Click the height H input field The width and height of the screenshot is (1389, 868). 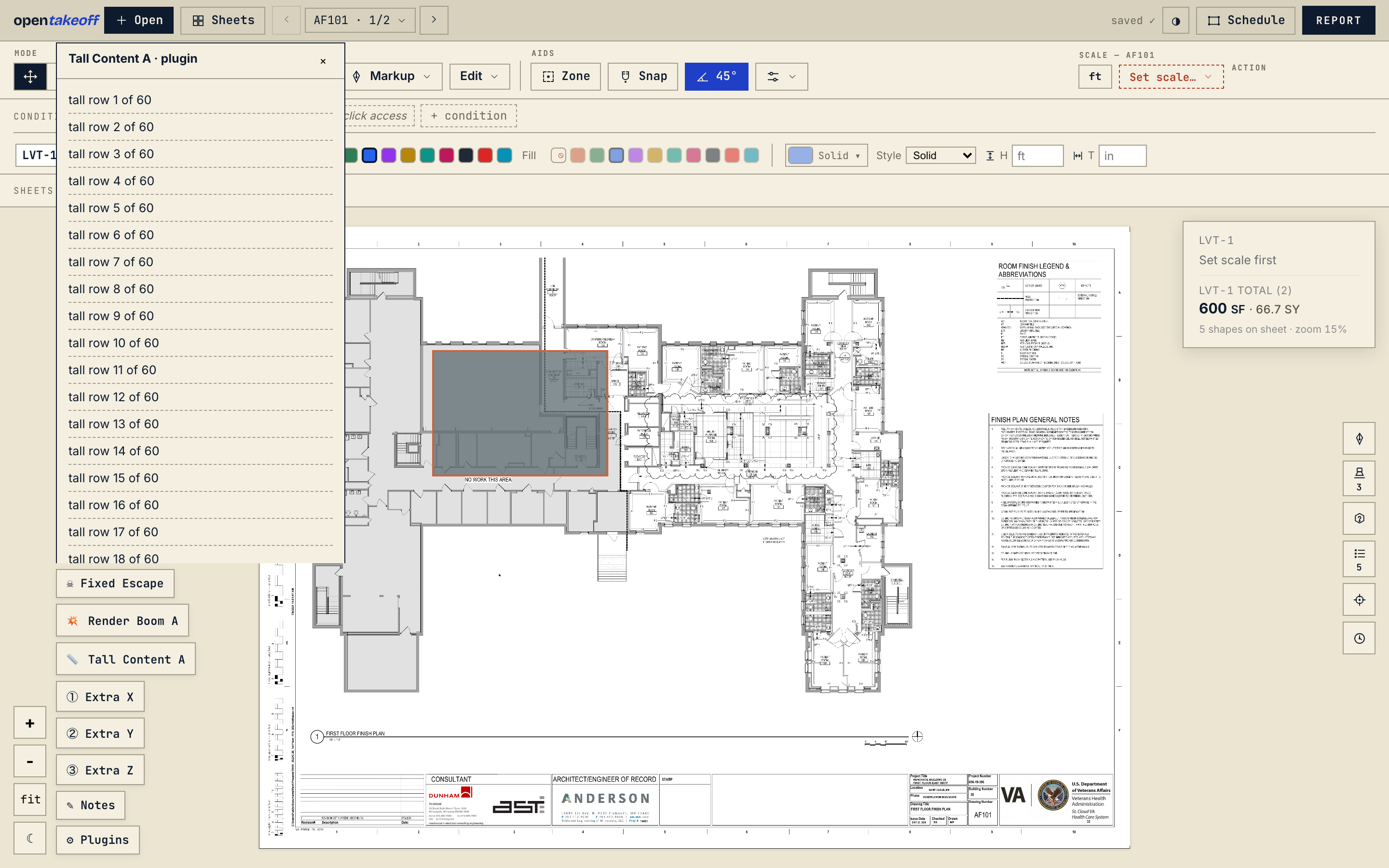pyautogui.click(x=1038, y=156)
